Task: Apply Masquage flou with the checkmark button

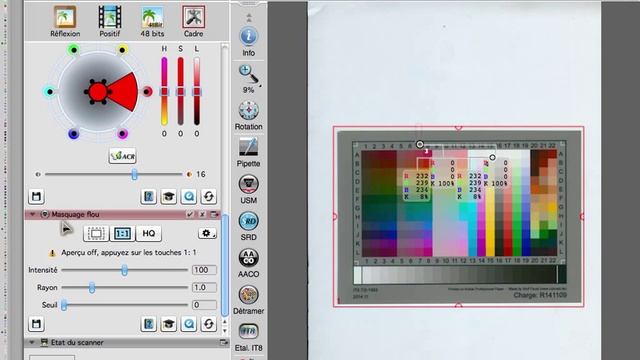Action: [190, 214]
